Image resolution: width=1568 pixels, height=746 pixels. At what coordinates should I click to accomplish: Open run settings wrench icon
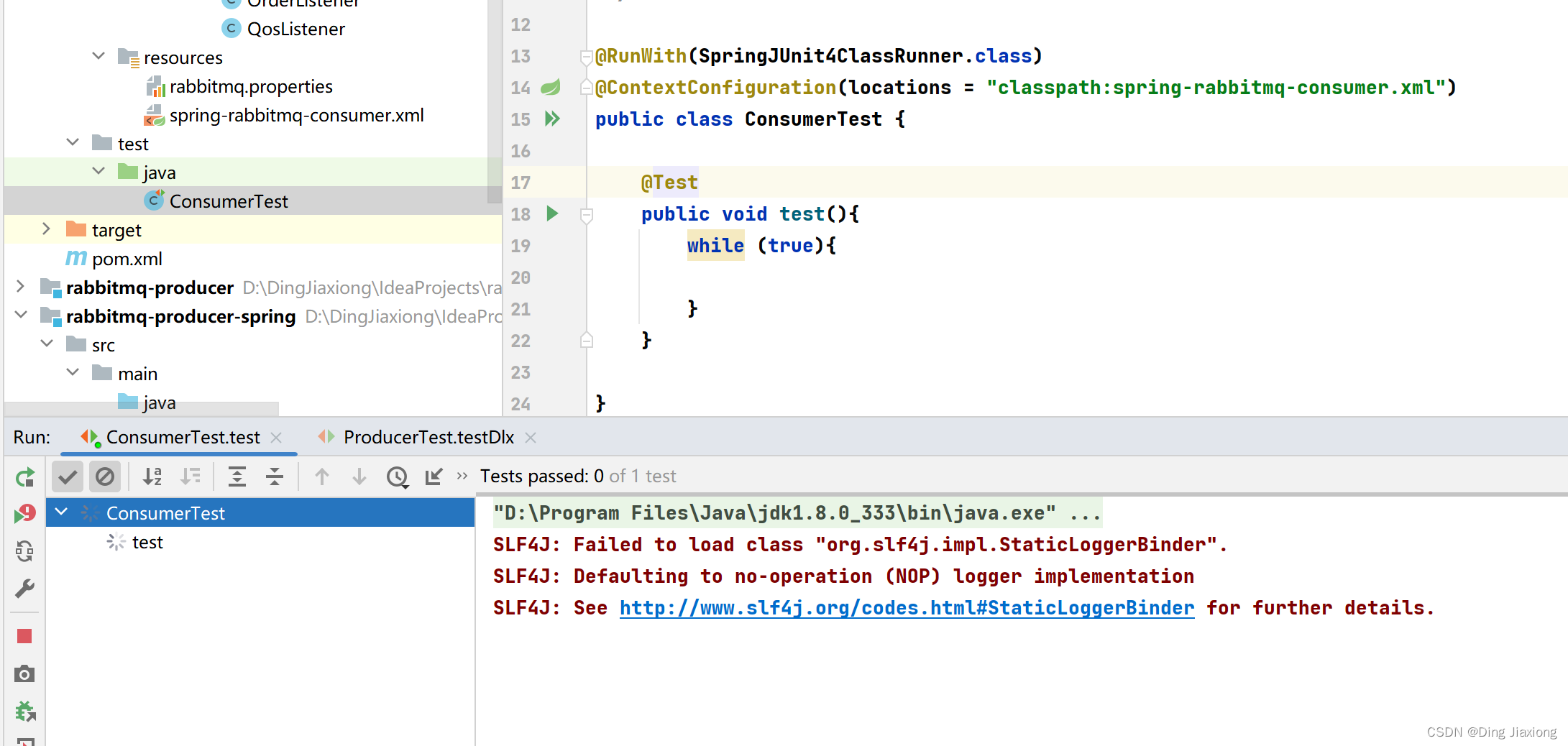pyautogui.click(x=24, y=589)
